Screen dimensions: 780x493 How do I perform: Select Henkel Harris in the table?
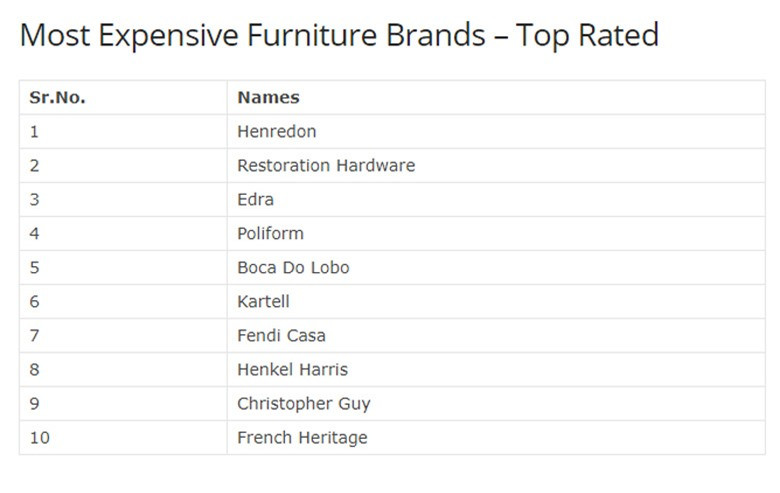(x=292, y=369)
